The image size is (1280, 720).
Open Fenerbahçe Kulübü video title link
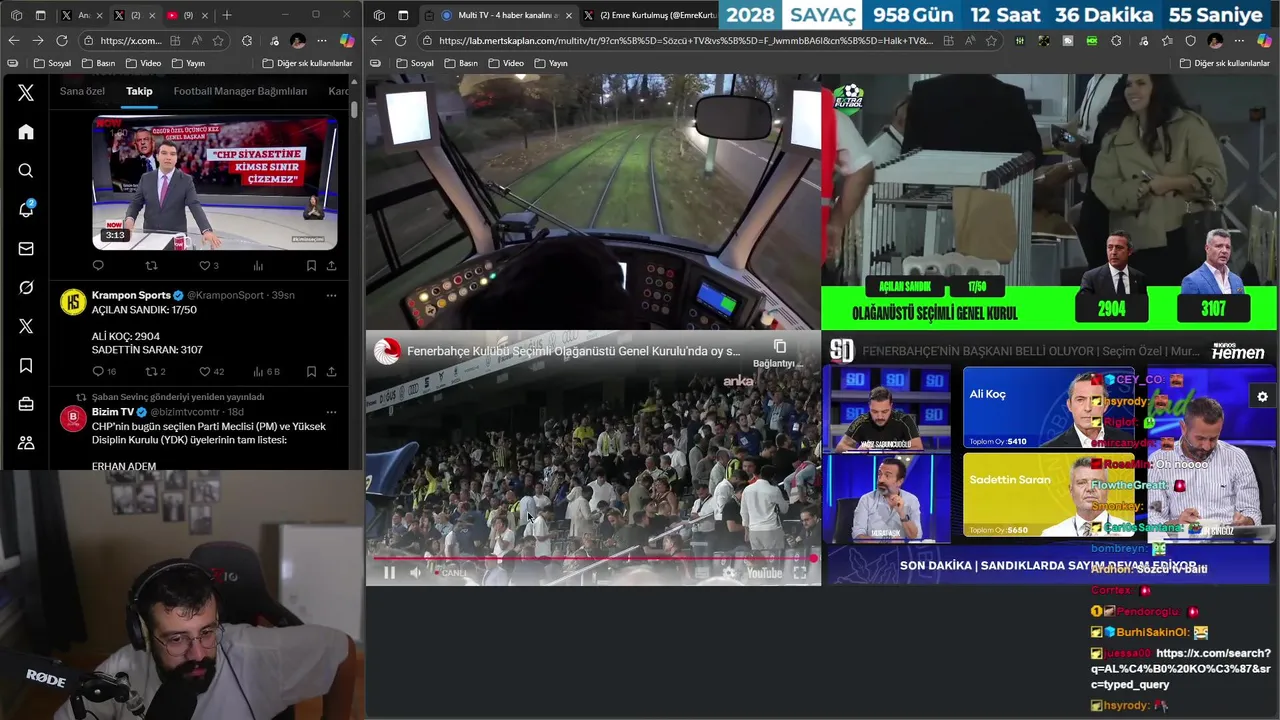pyautogui.click(x=574, y=351)
